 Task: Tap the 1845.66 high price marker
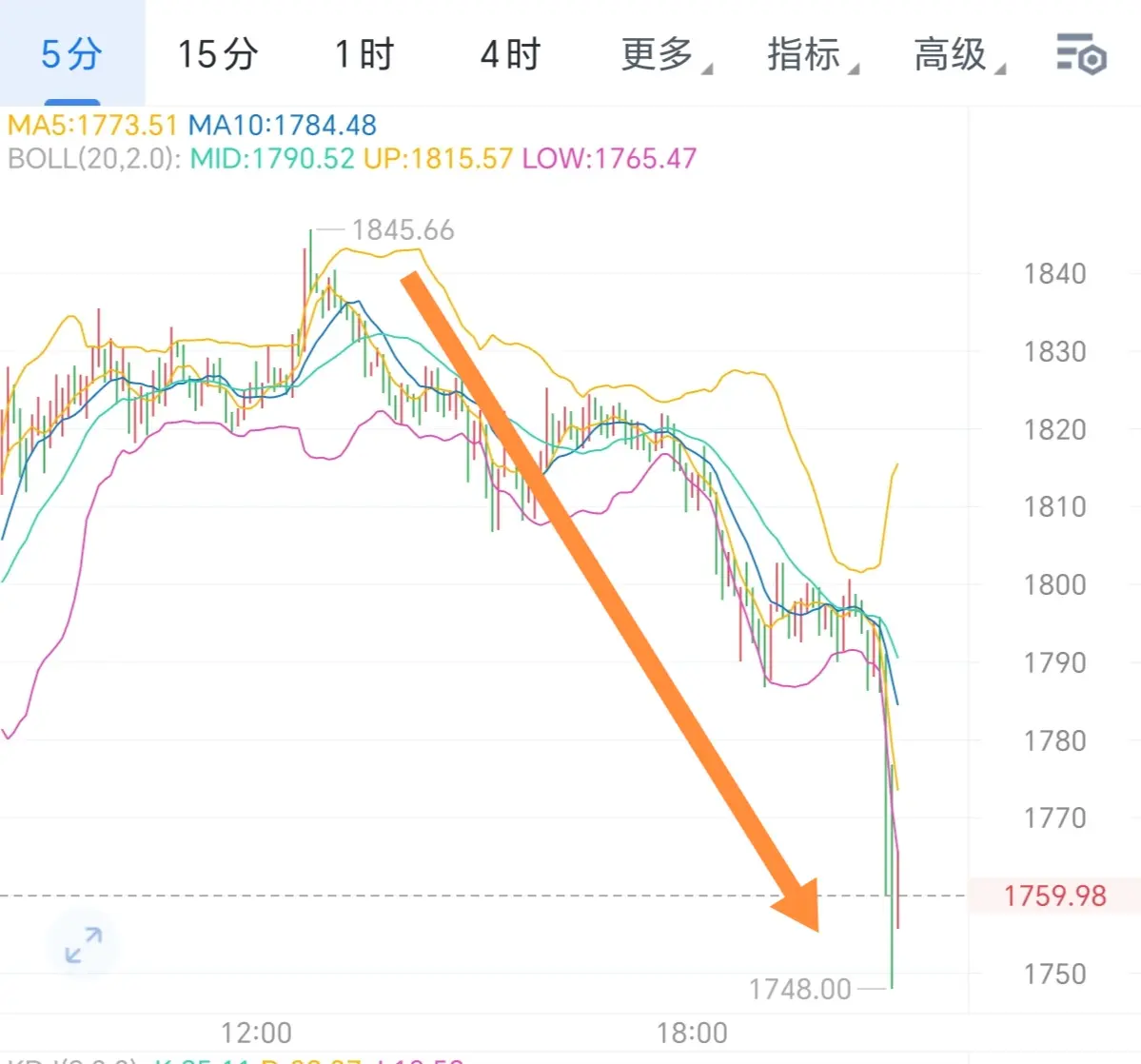coord(403,230)
